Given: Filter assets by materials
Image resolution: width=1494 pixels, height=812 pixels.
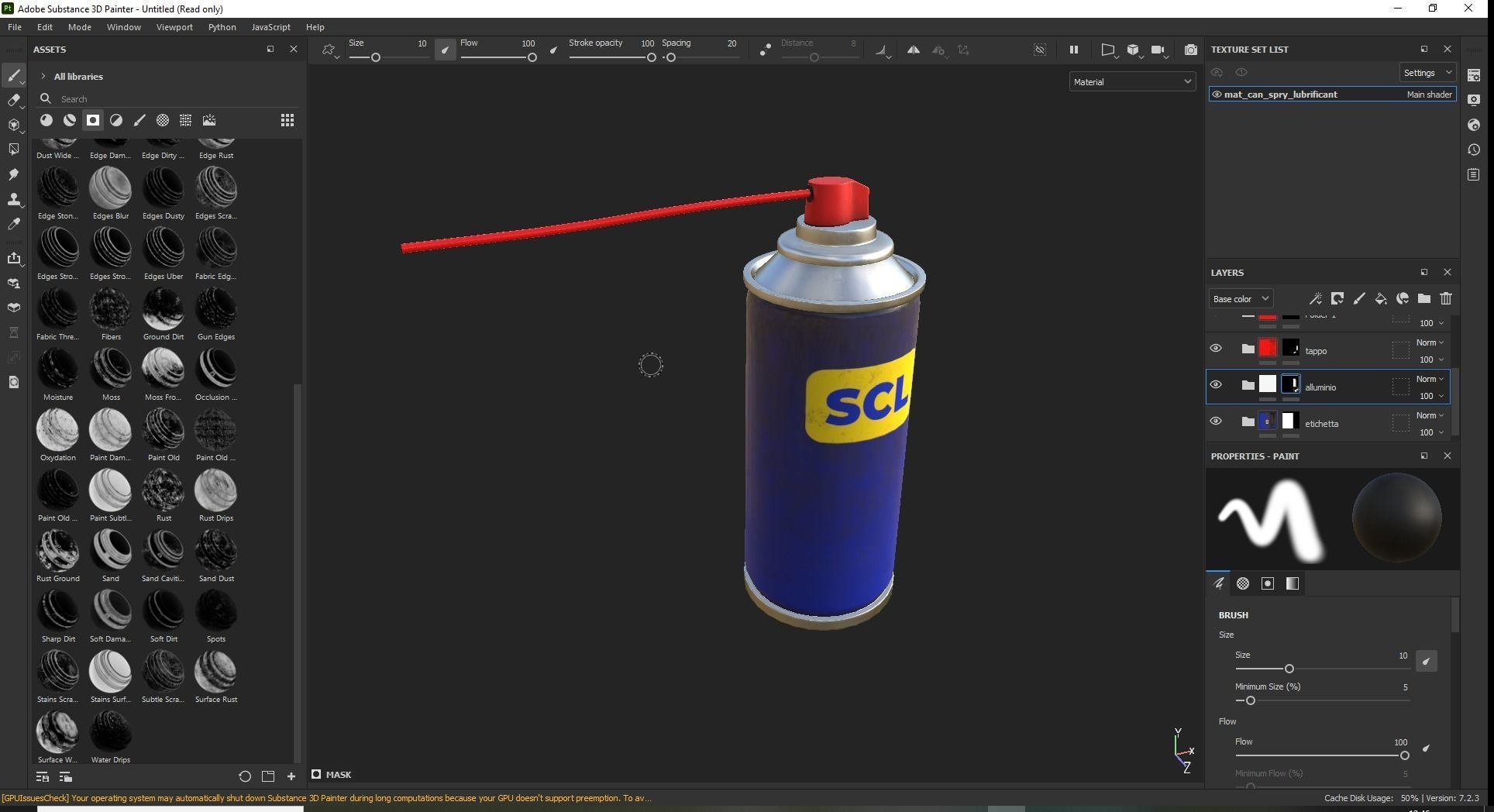Looking at the screenshot, I should point(46,120).
